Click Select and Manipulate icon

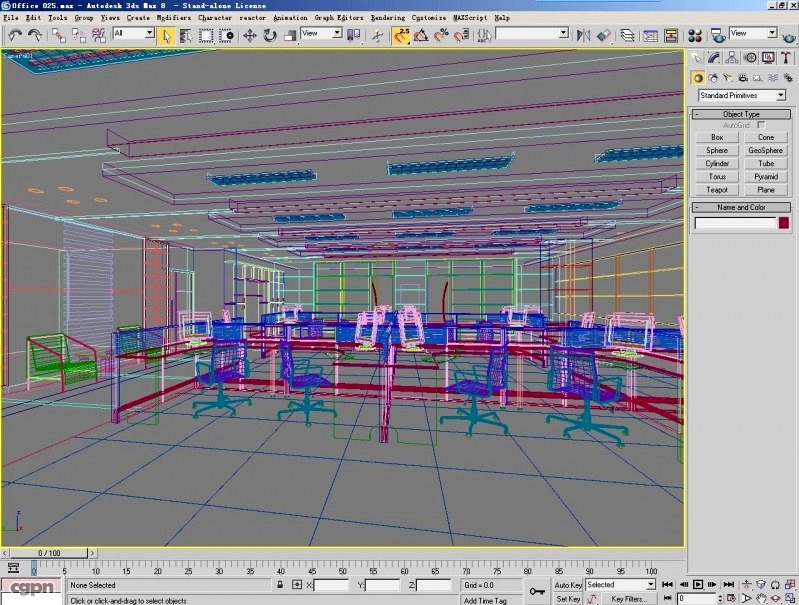377,35
